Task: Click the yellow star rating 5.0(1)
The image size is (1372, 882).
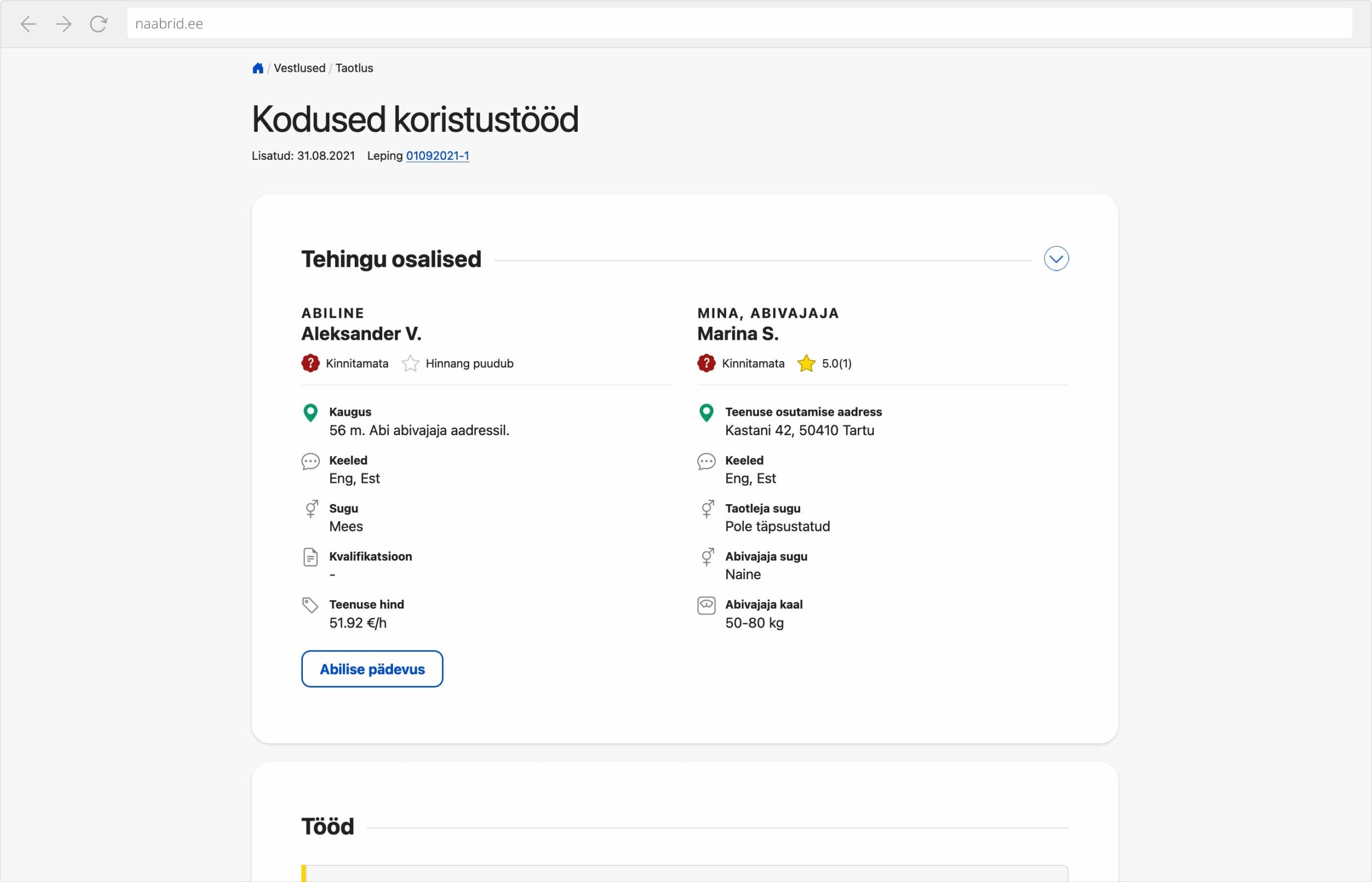Action: [x=806, y=363]
